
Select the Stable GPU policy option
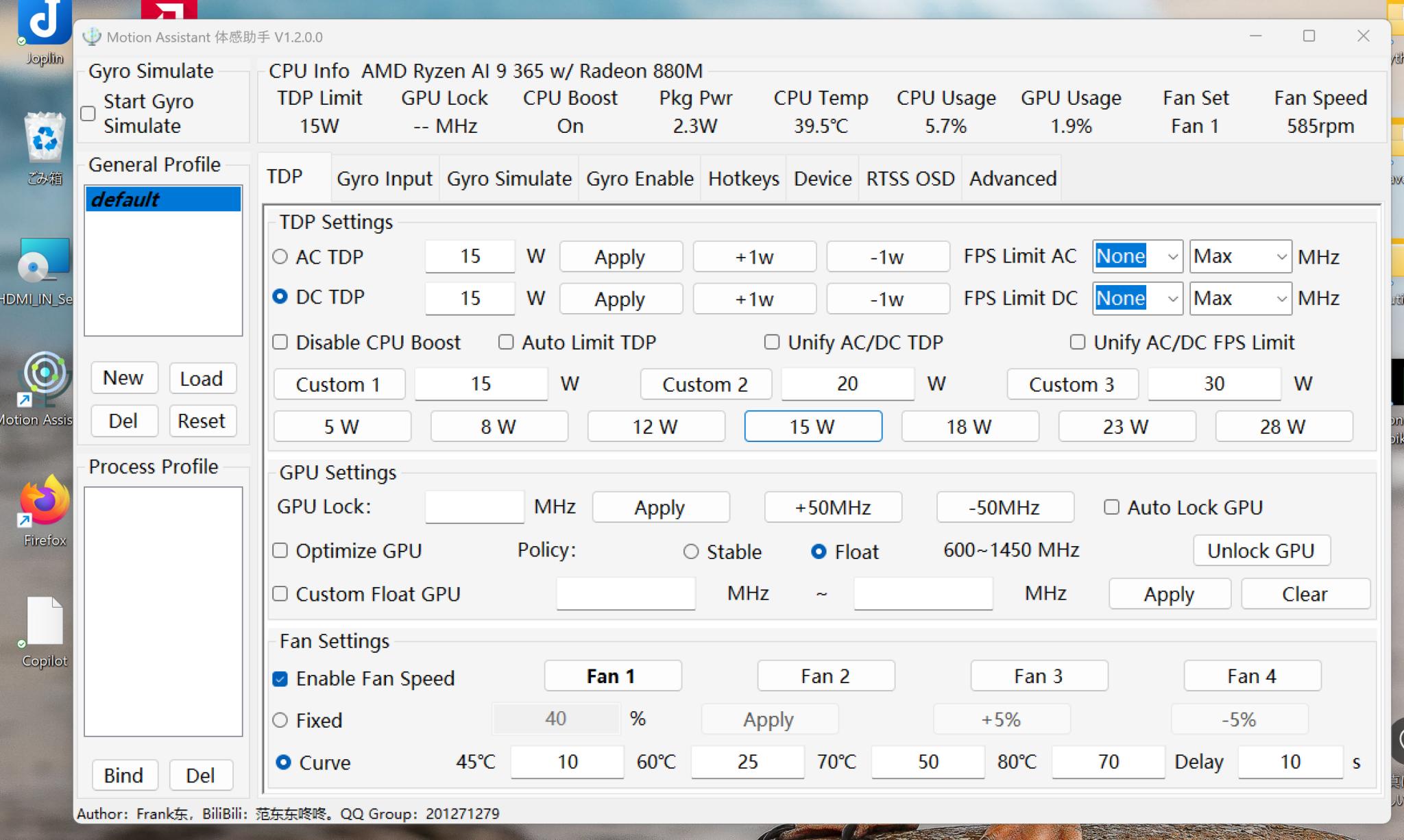click(691, 552)
